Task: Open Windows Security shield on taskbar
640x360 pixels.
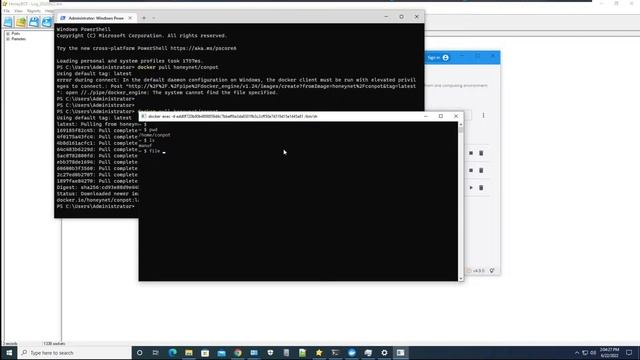Action: point(270,353)
